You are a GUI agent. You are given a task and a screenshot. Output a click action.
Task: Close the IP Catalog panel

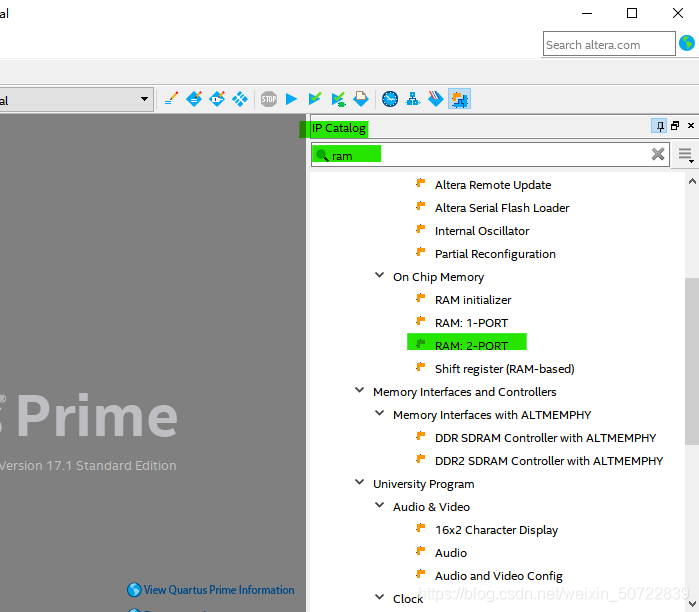pyautogui.click(x=691, y=126)
